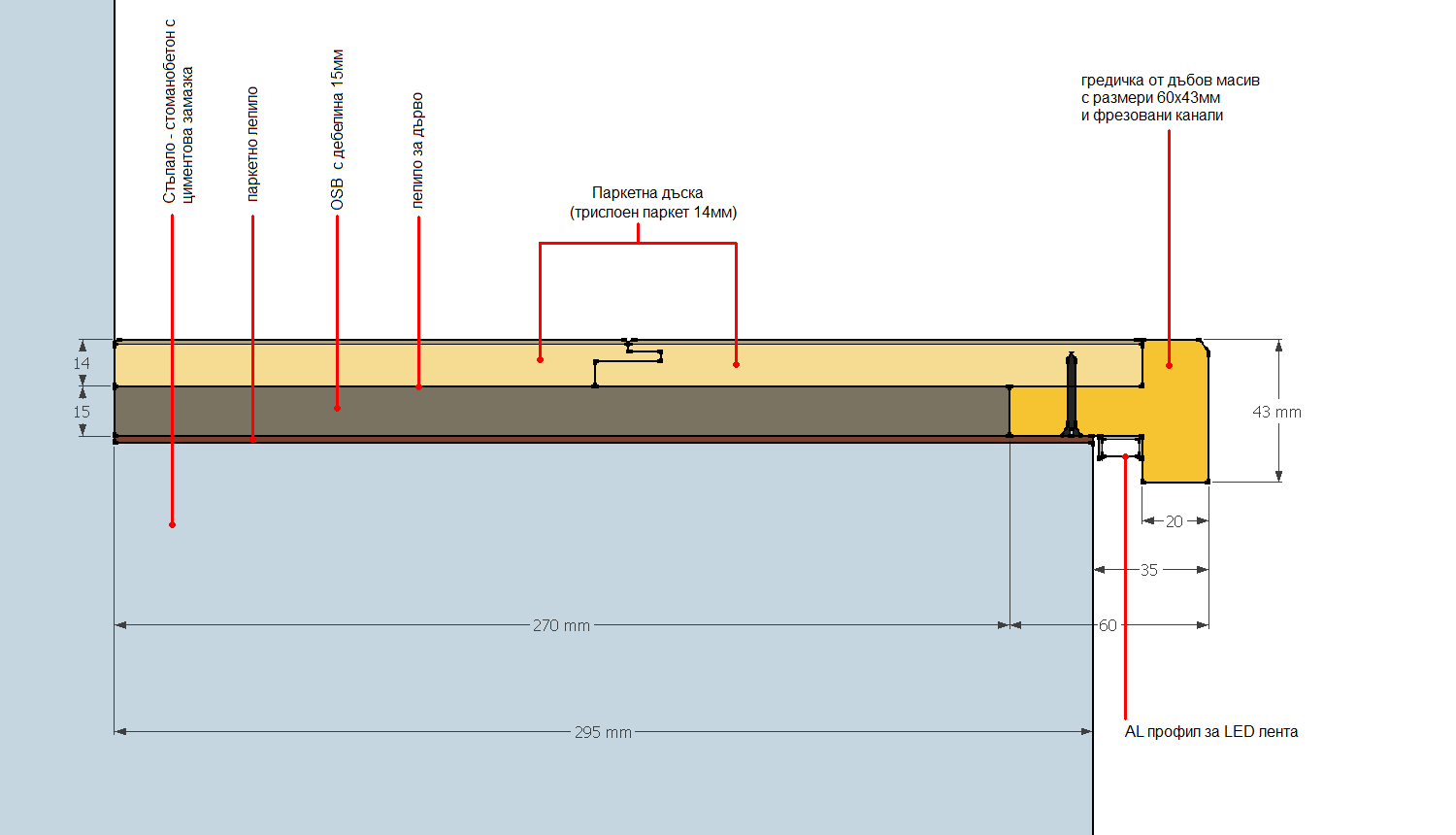Click the "295 mm" dimension label
The height and width of the screenshot is (835, 1456).
pos(603,732)
